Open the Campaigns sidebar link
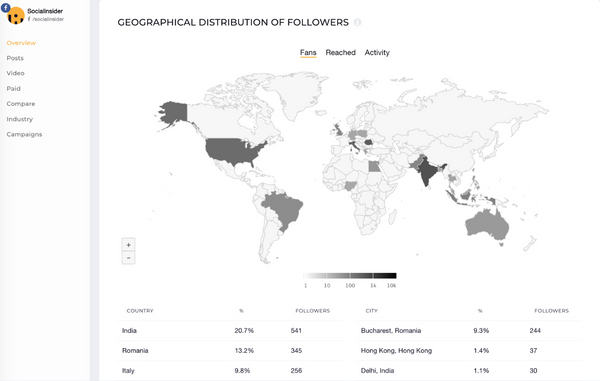Screen dimensions: 600x381 tap(24, 134)
